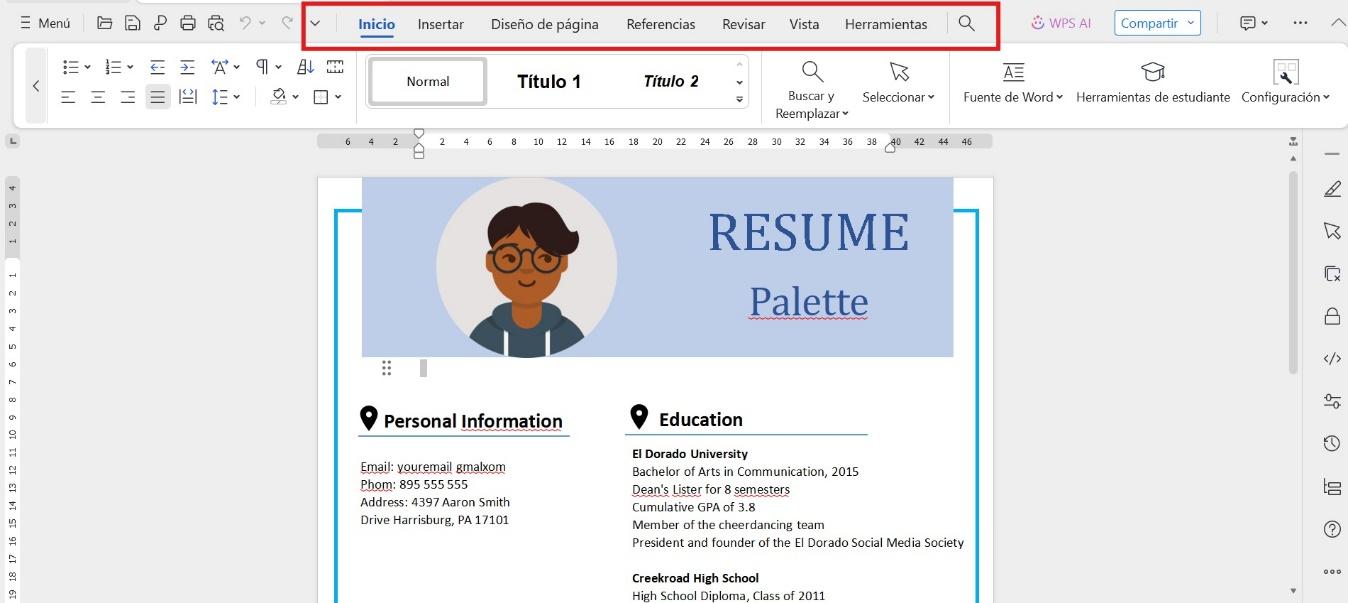
Task: Open the search tool in the ribbon
Action: pyautogui.click(x=965, y=23)
